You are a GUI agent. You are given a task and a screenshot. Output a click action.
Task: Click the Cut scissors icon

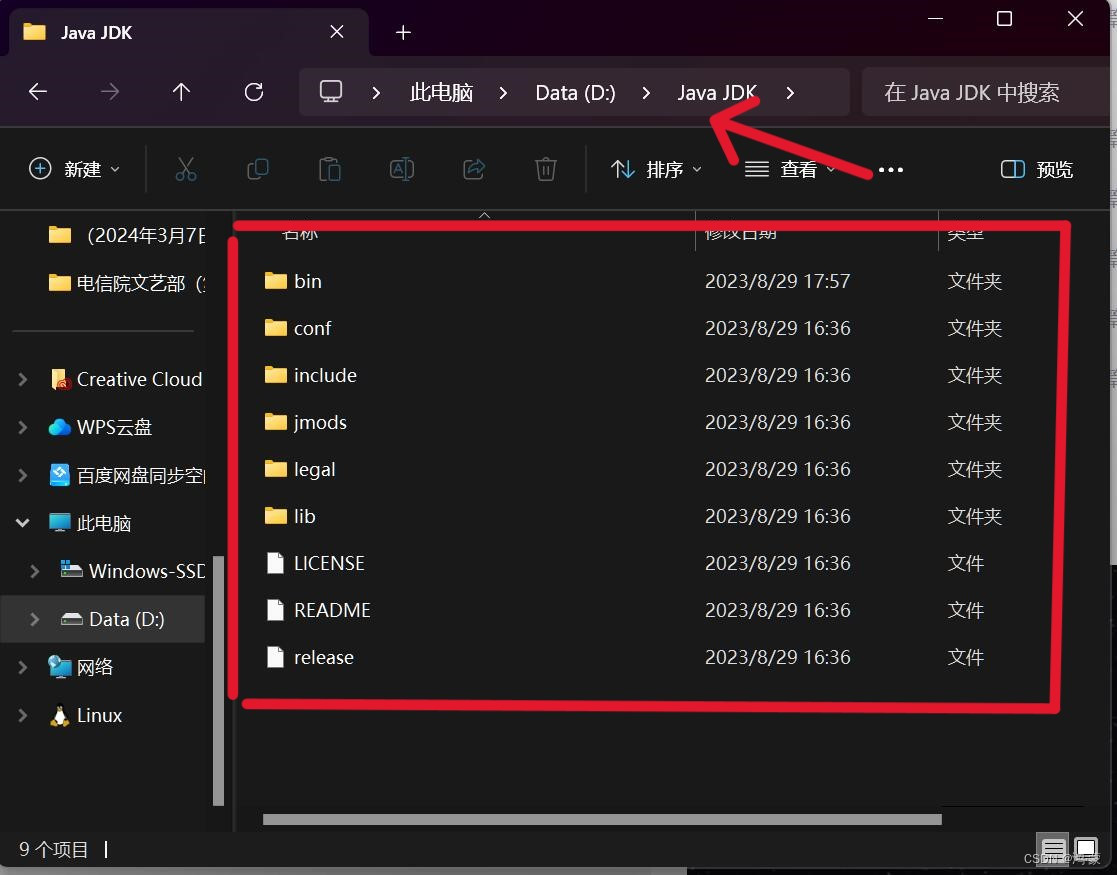pos(185,170)
